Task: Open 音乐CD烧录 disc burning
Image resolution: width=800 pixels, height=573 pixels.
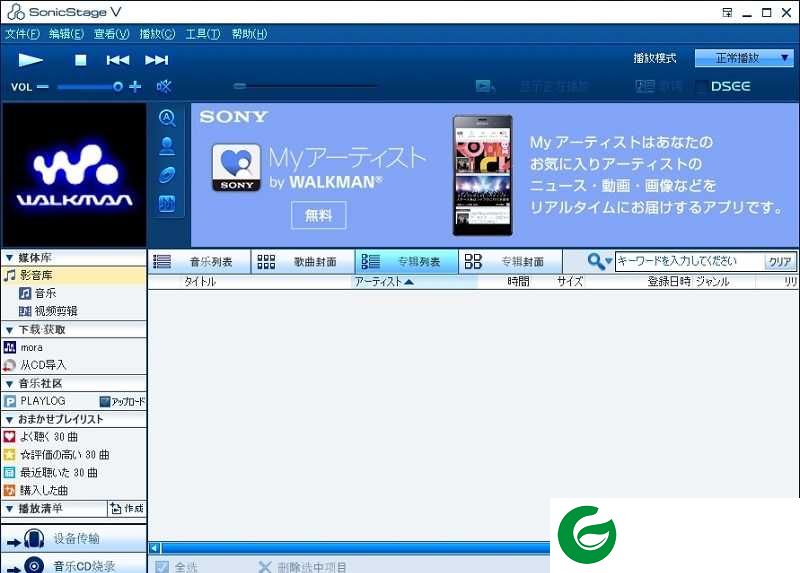Action: coord(74,564)
